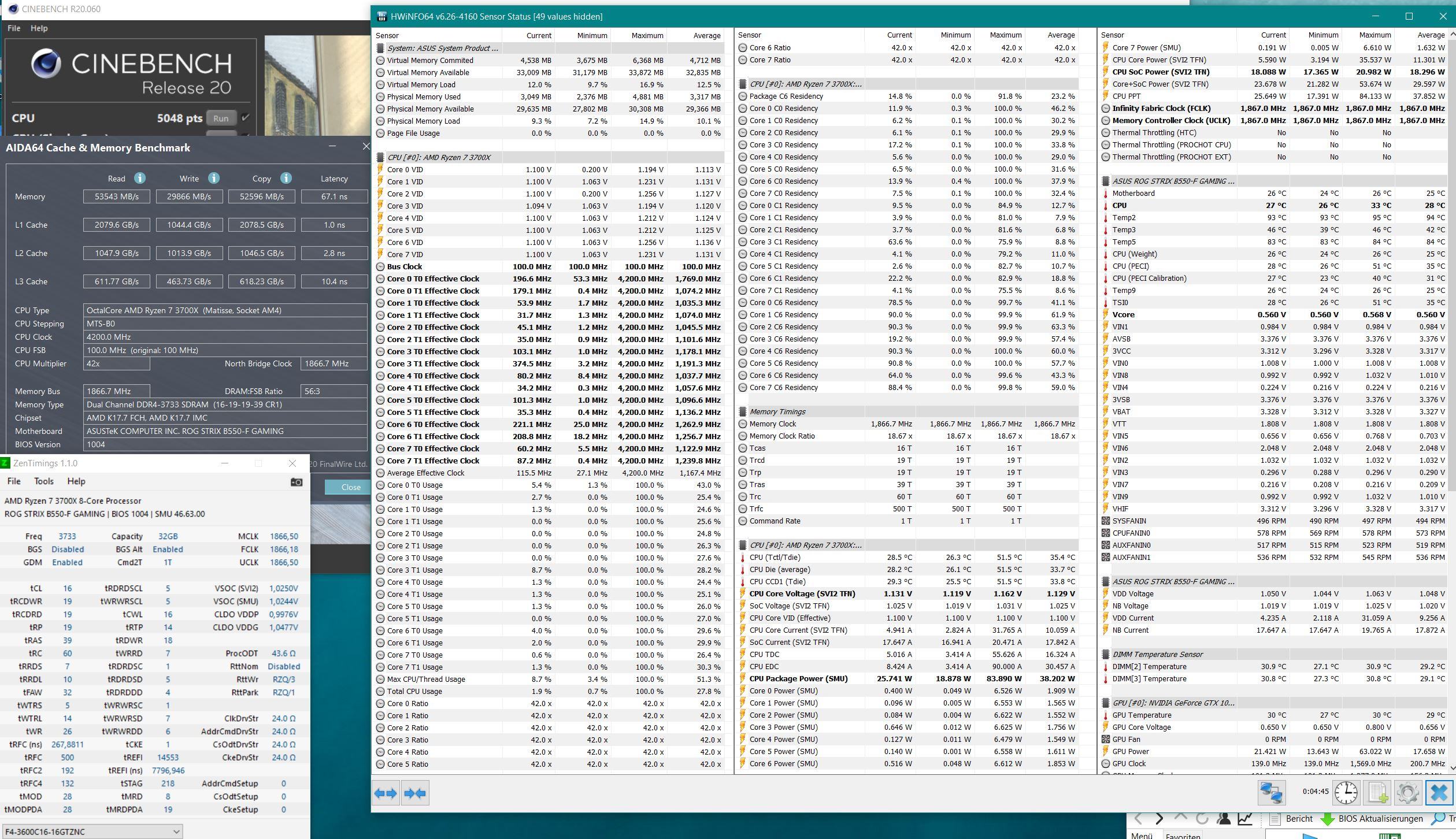Image resolution: width=1456 pixels, height=839 pixels.
Task: Click HWiNFO expand columns arrows icon
Action: [x=386, y=793]
